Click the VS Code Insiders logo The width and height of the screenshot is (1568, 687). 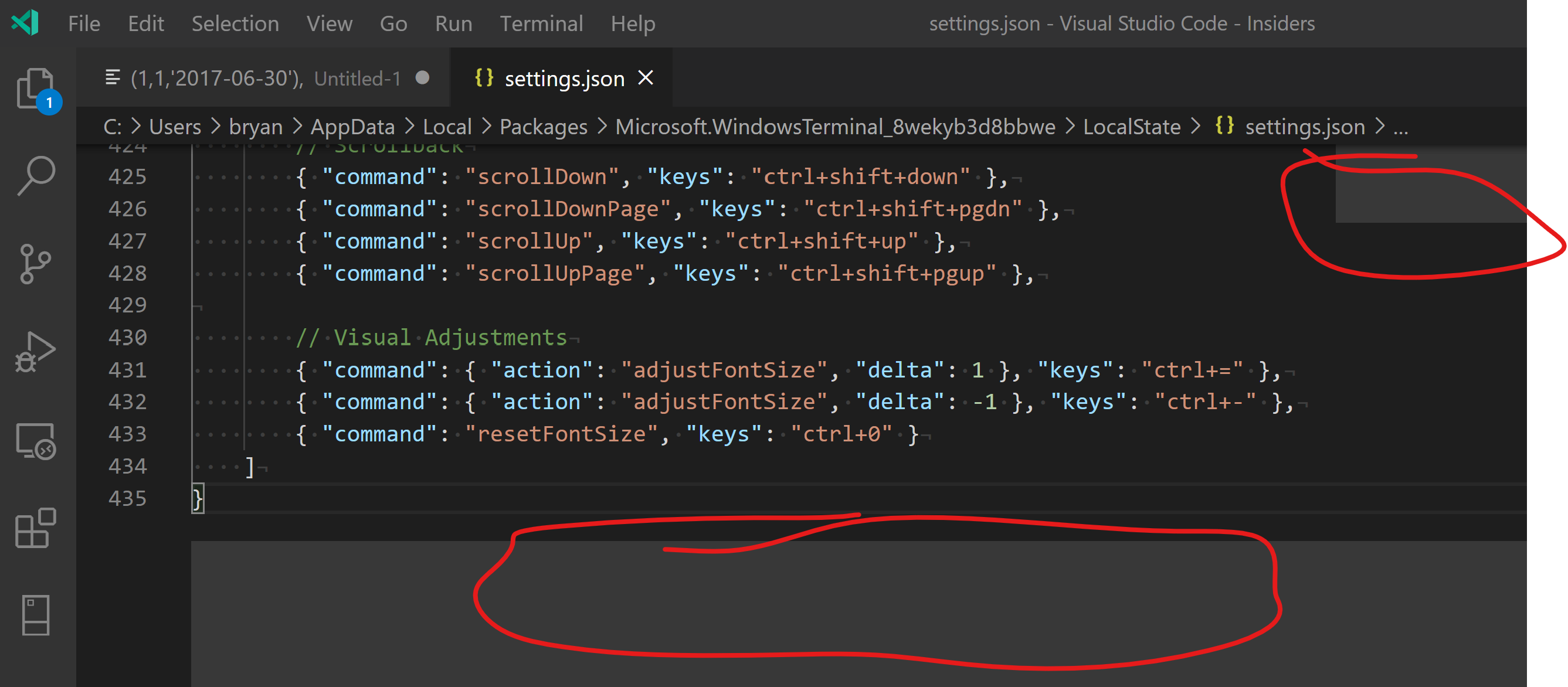click(x=26, y=23)
